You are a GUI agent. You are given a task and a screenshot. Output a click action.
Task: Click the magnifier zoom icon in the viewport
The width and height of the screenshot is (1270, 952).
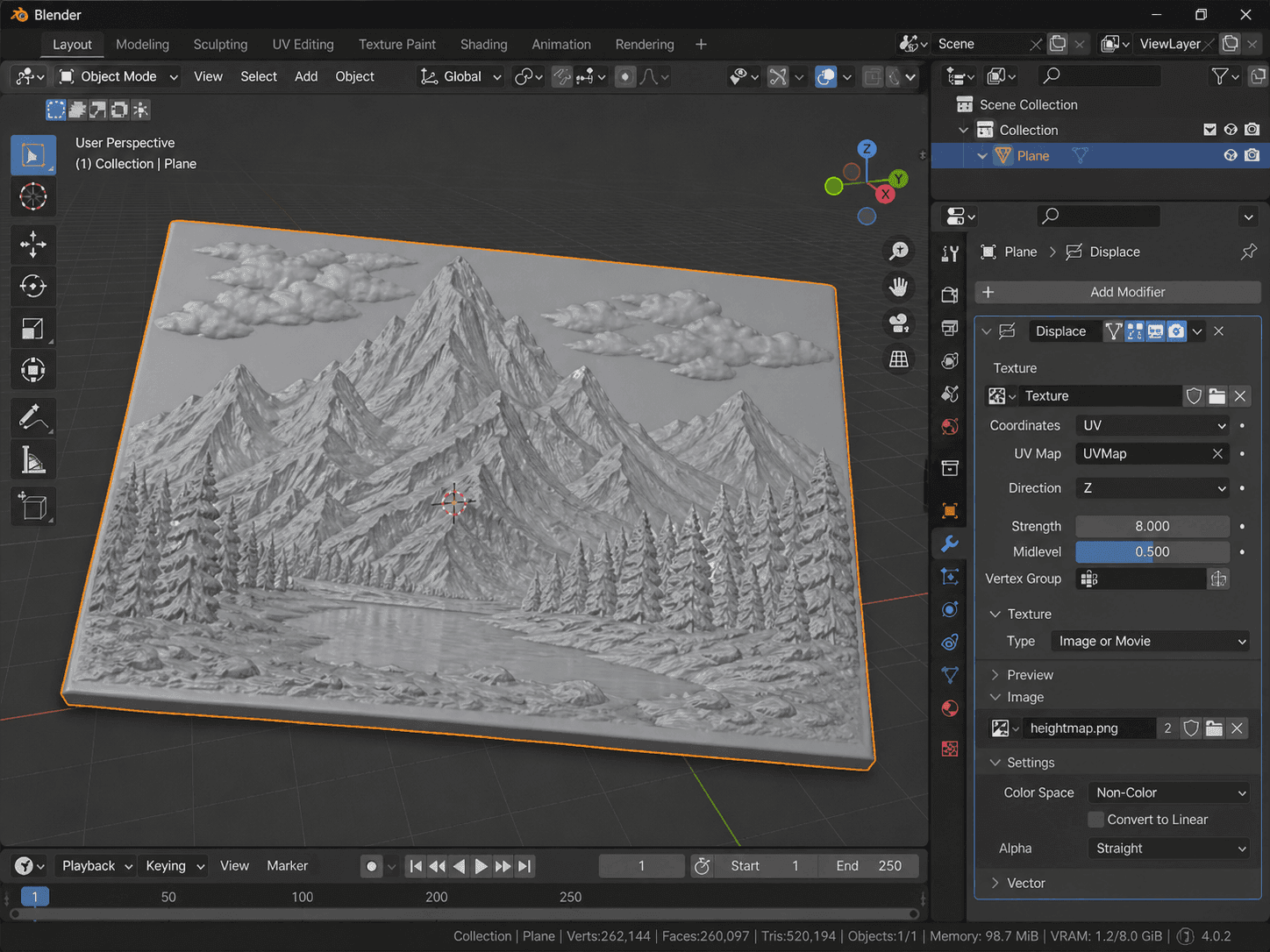click(x=897, y=251)
